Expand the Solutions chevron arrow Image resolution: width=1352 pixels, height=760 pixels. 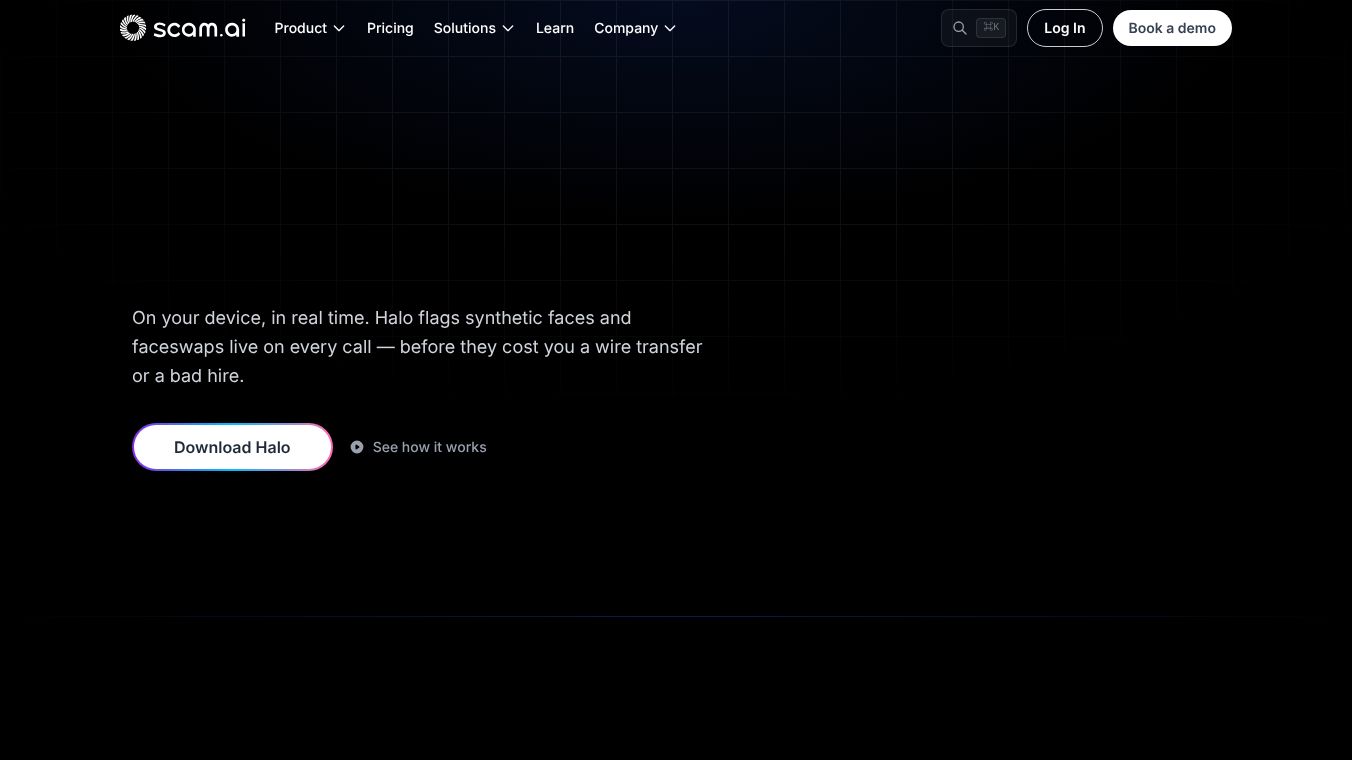508,28
